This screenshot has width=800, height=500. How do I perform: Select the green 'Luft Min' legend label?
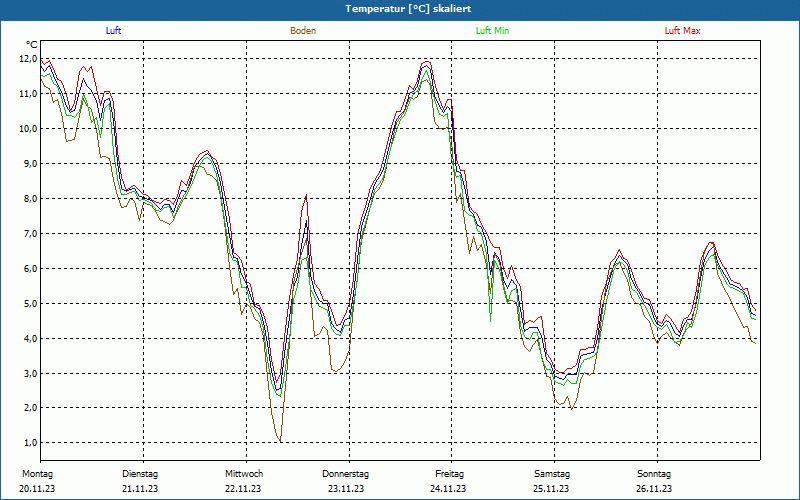[492, 31]
